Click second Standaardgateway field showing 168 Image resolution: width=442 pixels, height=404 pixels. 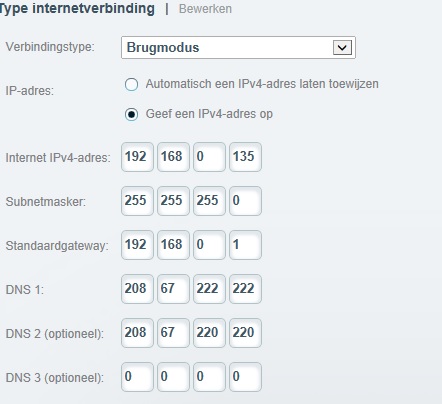pos(173,245)
